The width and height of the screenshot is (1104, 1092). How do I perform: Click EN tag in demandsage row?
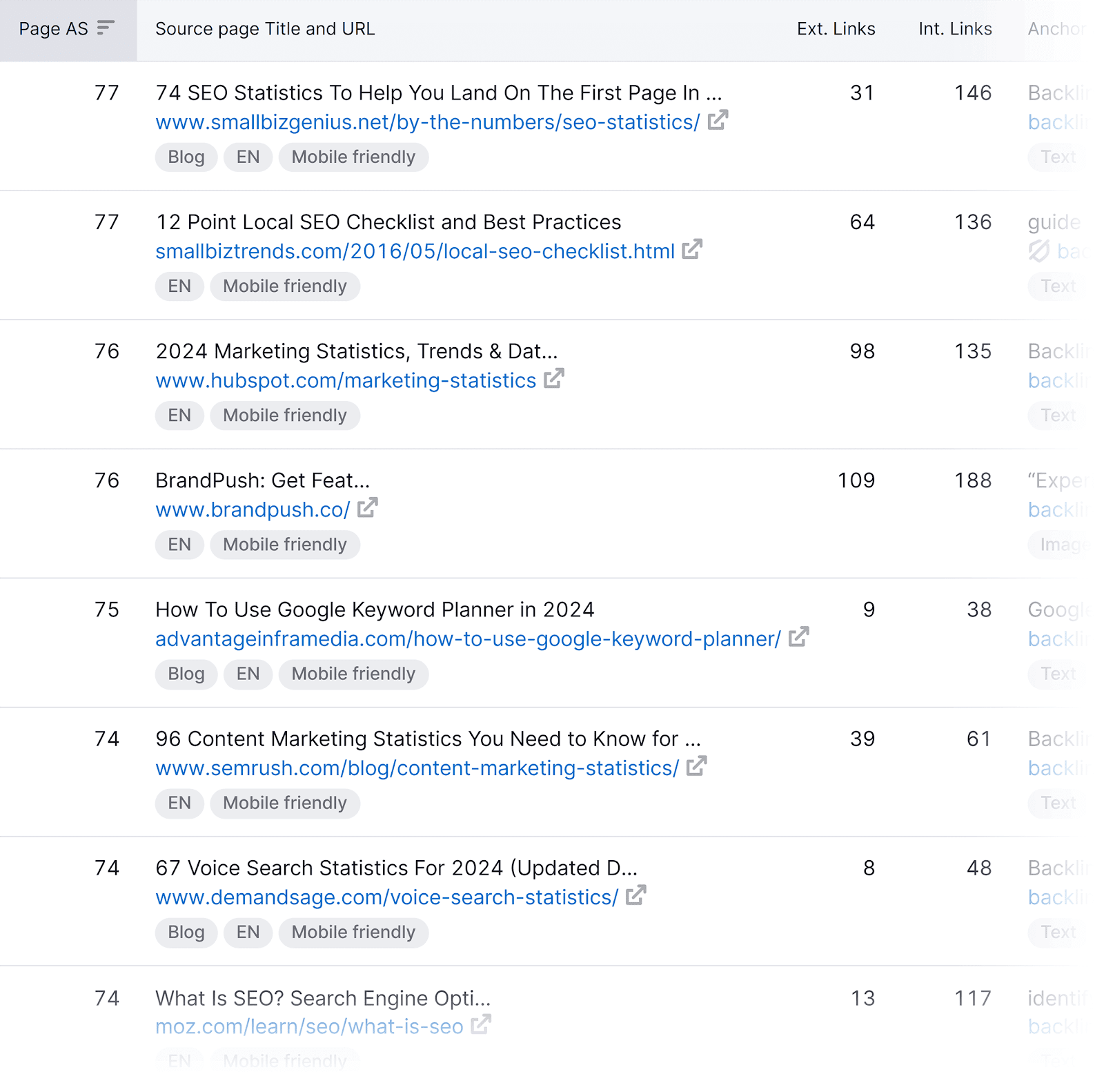tap(248, 933)
